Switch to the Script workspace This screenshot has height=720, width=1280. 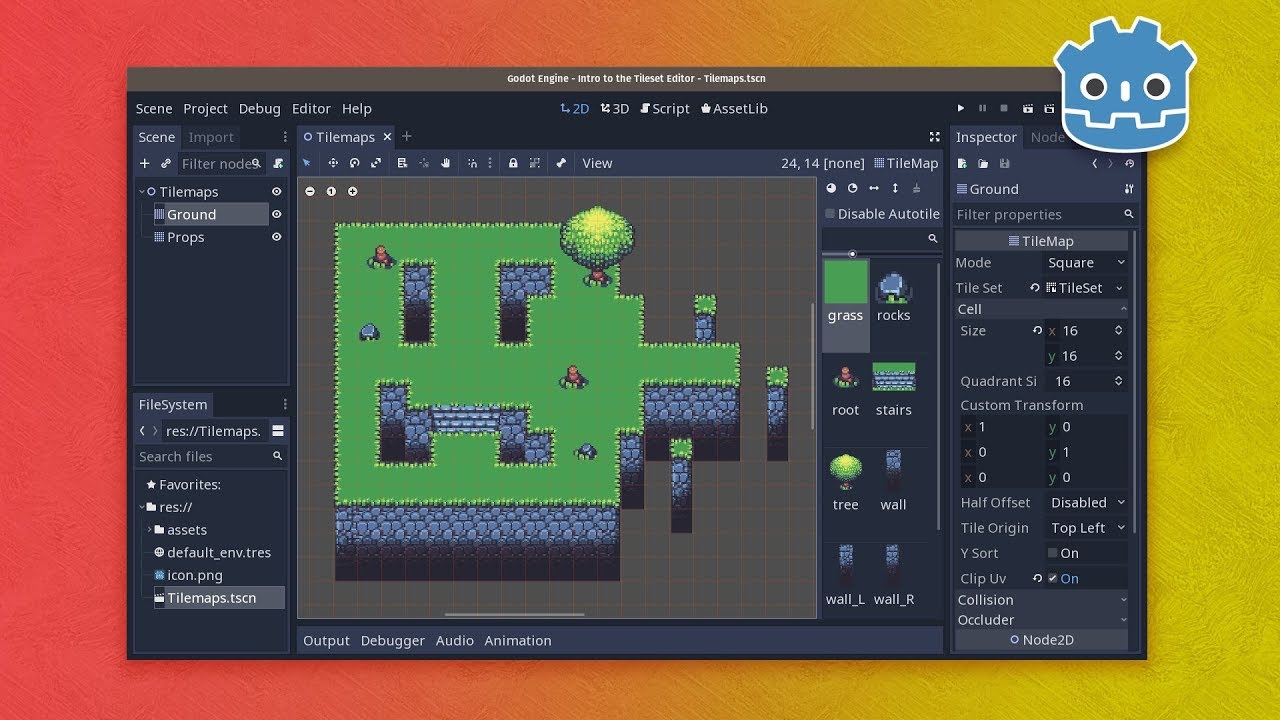coord(665,109)
